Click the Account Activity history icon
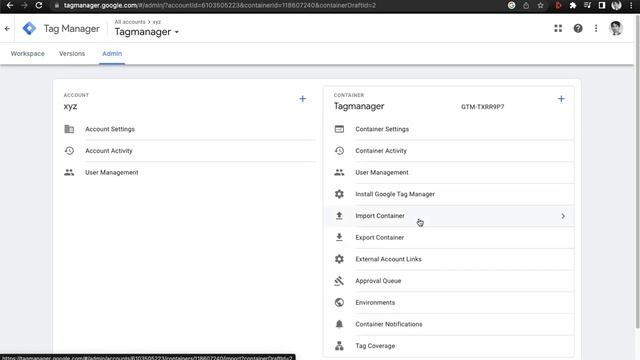The image size is (640, 360). (x=69, y=151)
